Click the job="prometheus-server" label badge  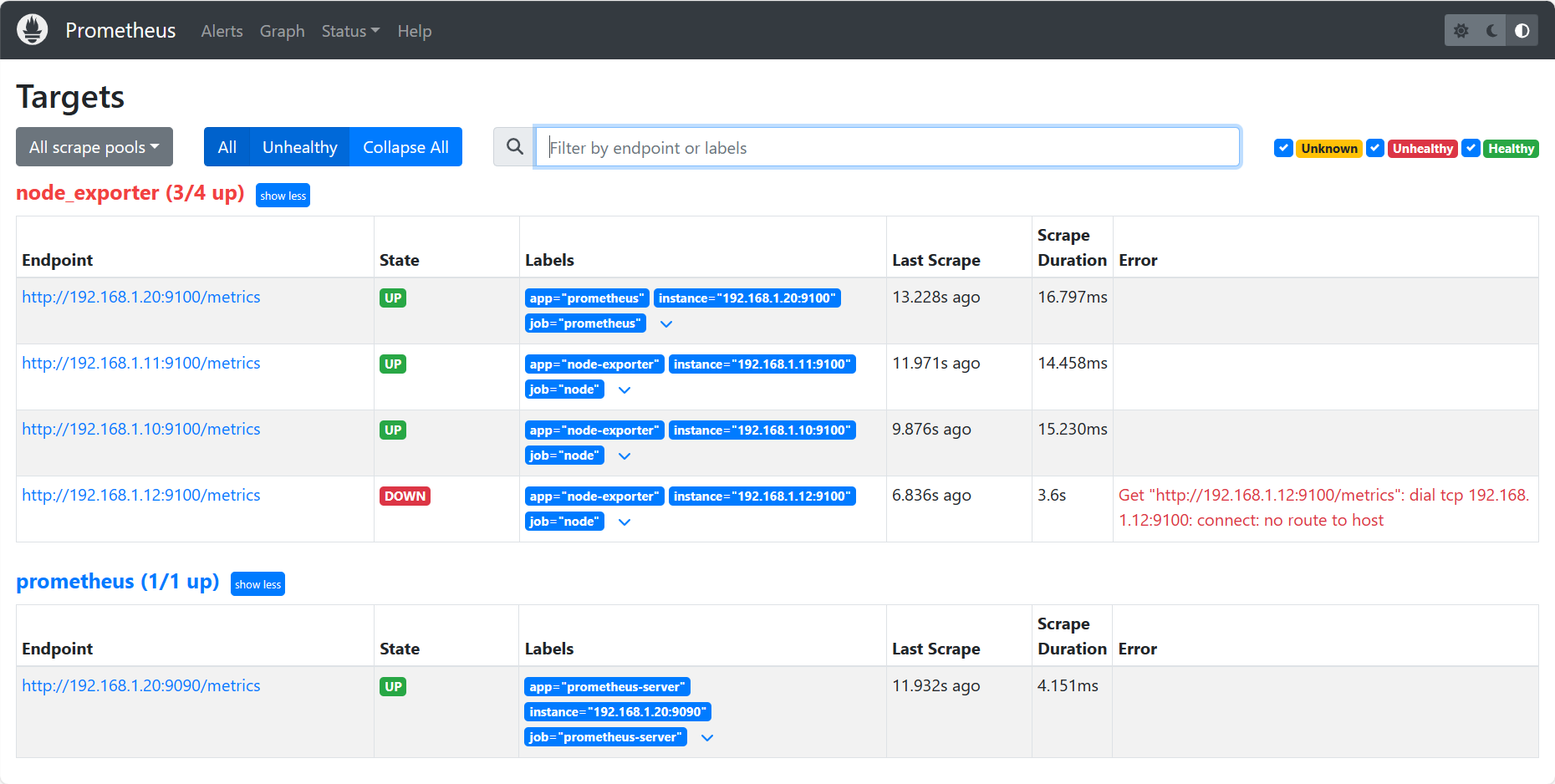click(x=606, y=737)
